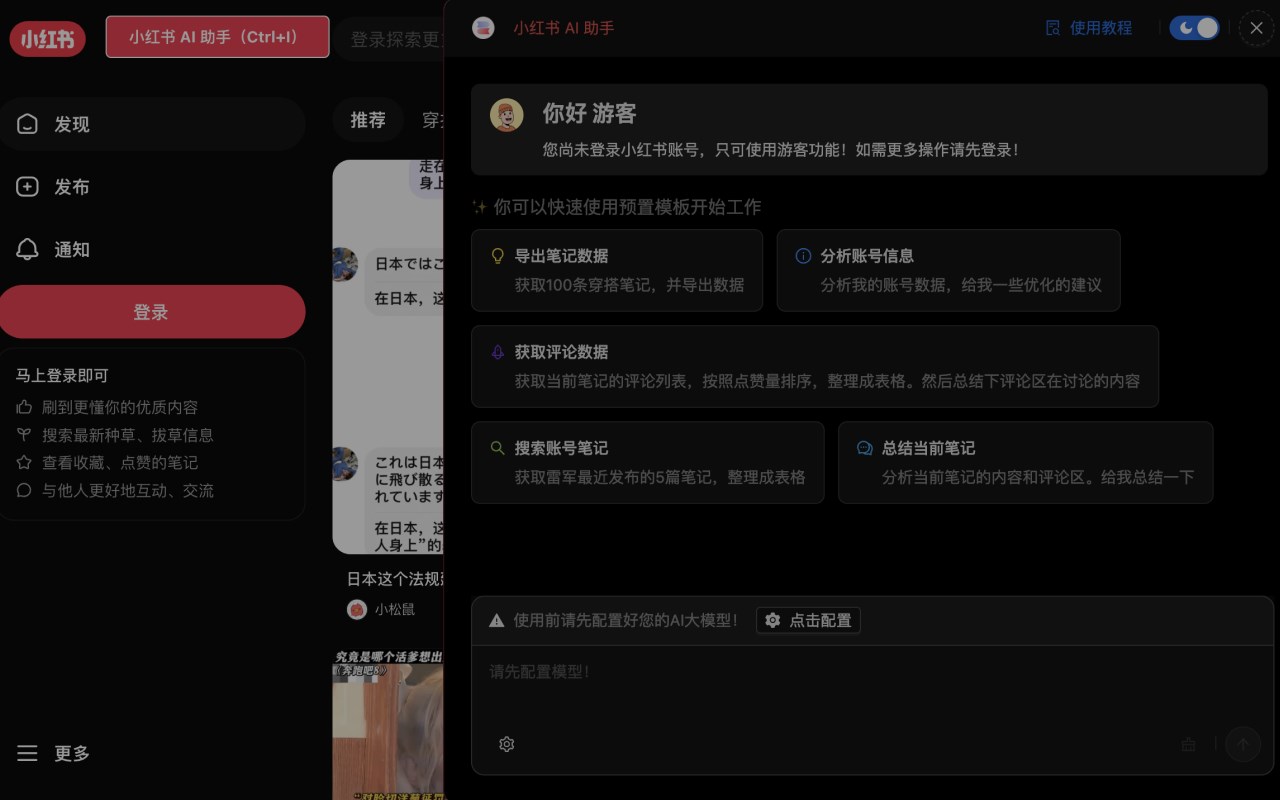The height and width of the screenshot is (800, 1280).
Task: Click the 更多 hamburger icon
Action: point(27,753)
